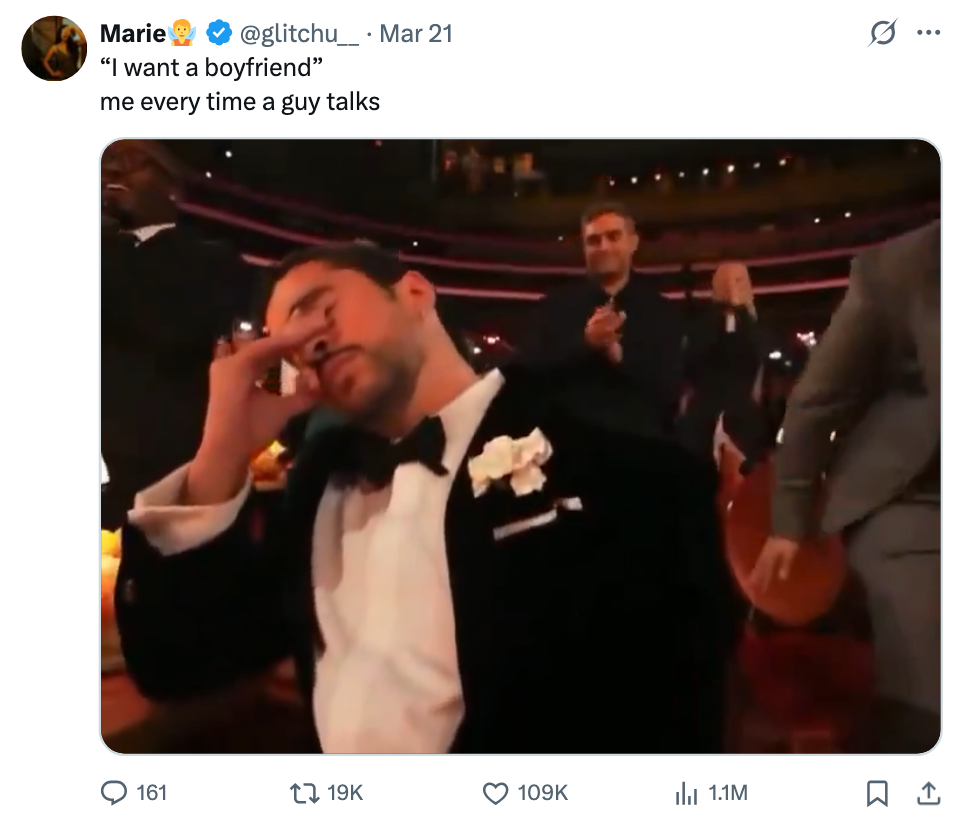Click the "me every time a guy talks" text
This screenshot has height=826, width=958.
240,101
